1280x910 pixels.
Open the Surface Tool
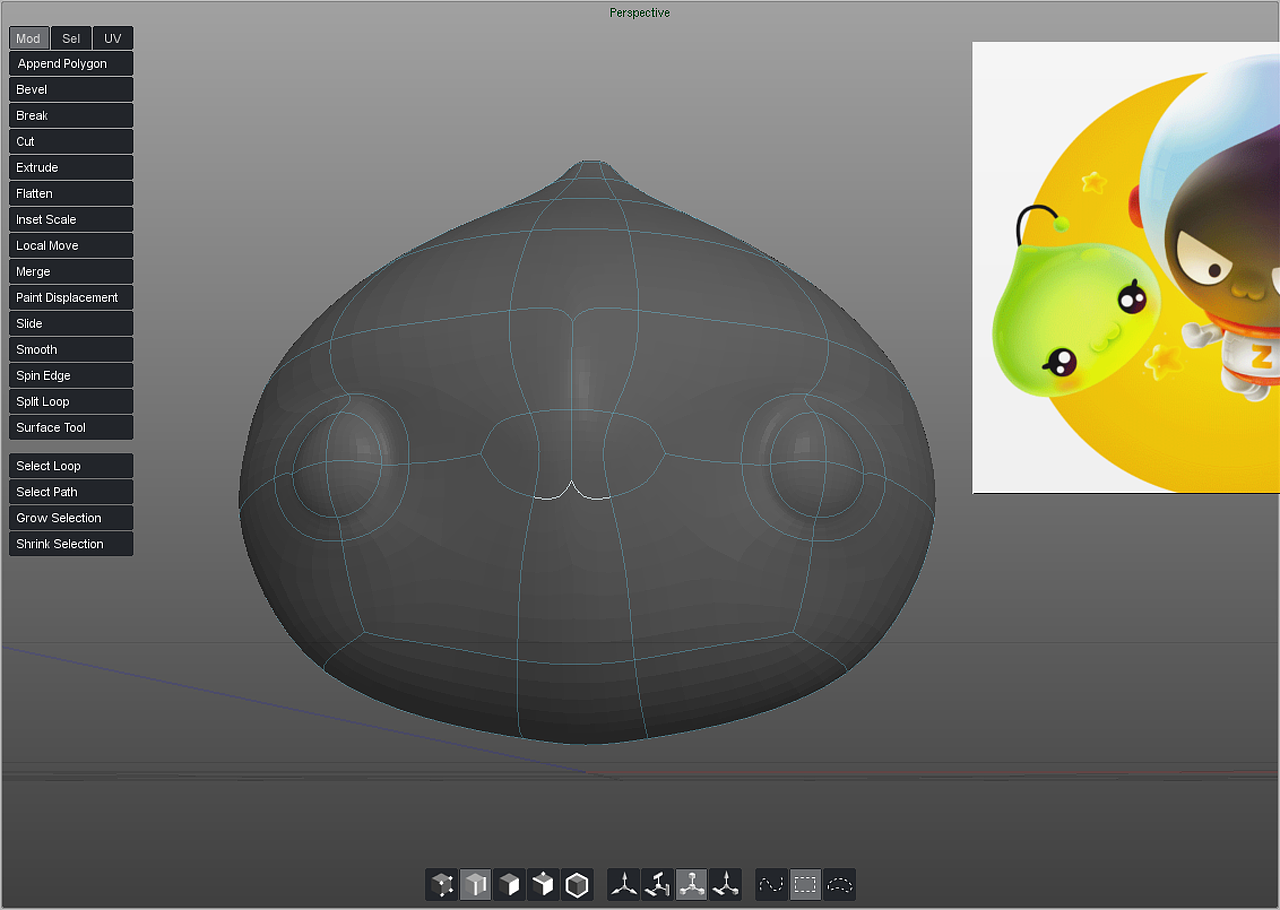[x=71, y=428]
